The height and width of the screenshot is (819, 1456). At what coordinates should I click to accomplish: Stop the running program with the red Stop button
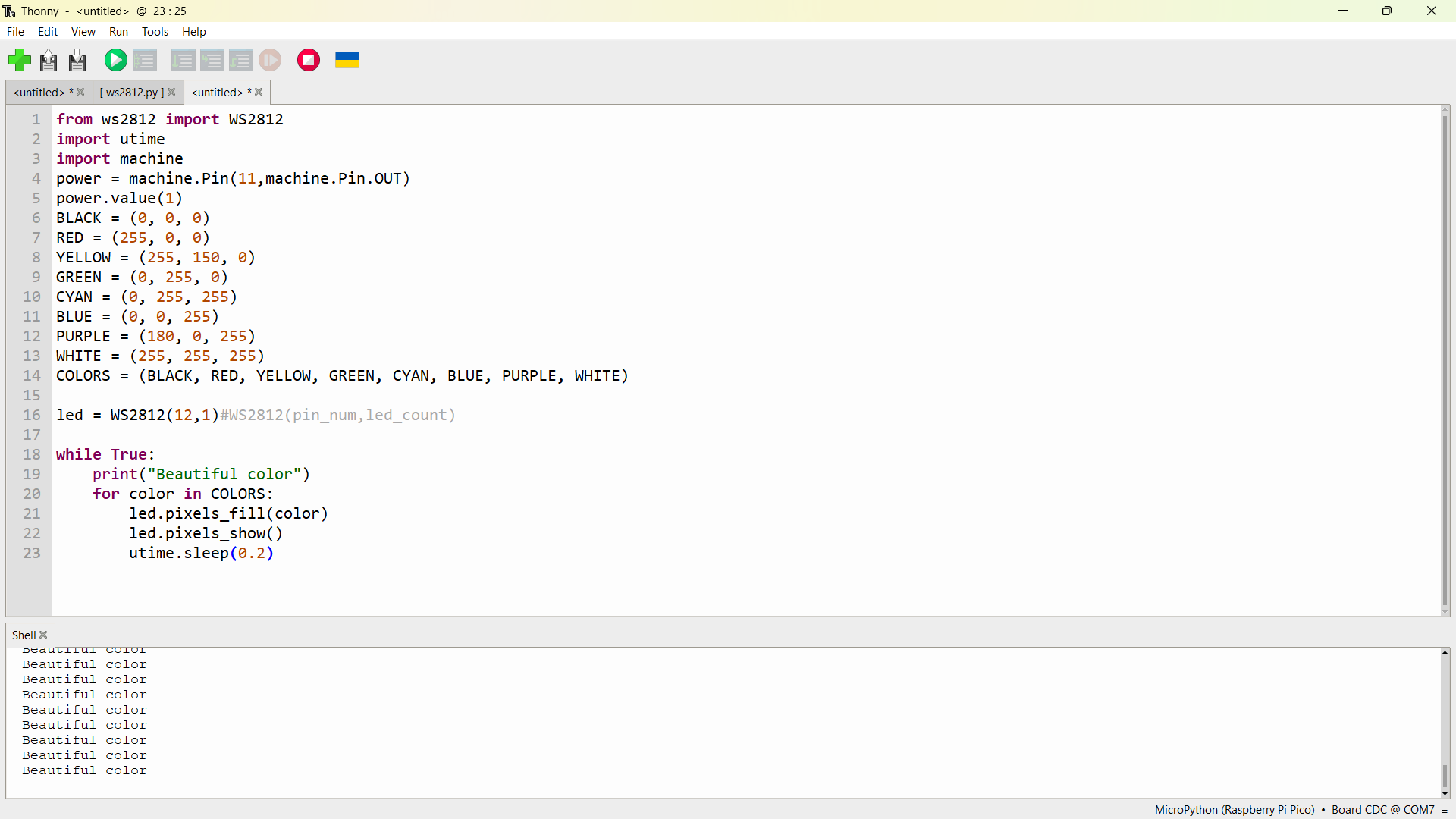pyautogui.click(x=309, y=60)
